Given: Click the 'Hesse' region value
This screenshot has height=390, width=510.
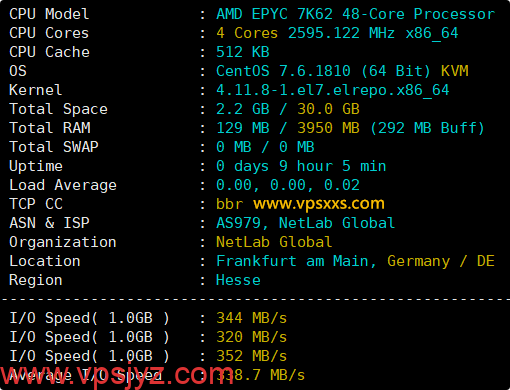Looking at the screenshot, I should (238, 280).
